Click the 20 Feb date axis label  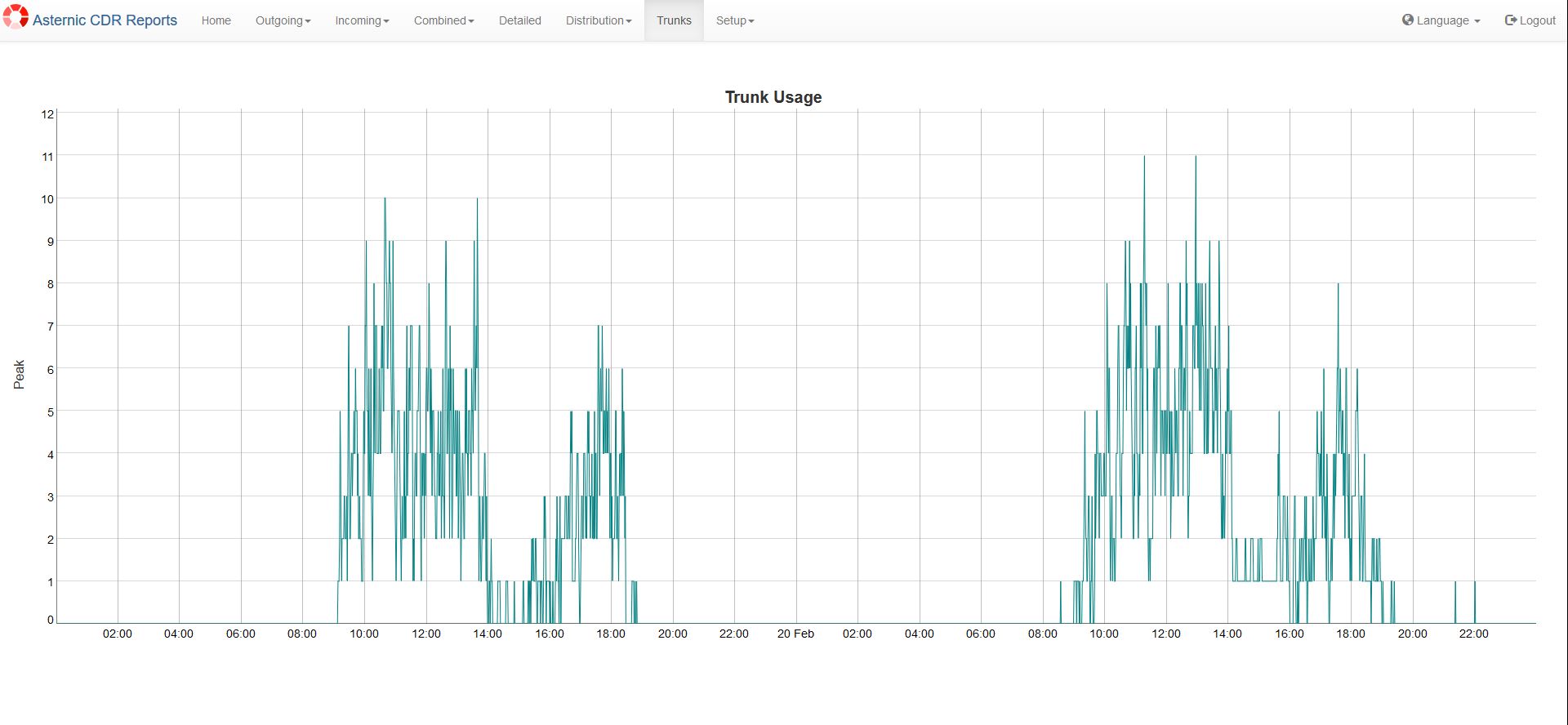(795, 634)
